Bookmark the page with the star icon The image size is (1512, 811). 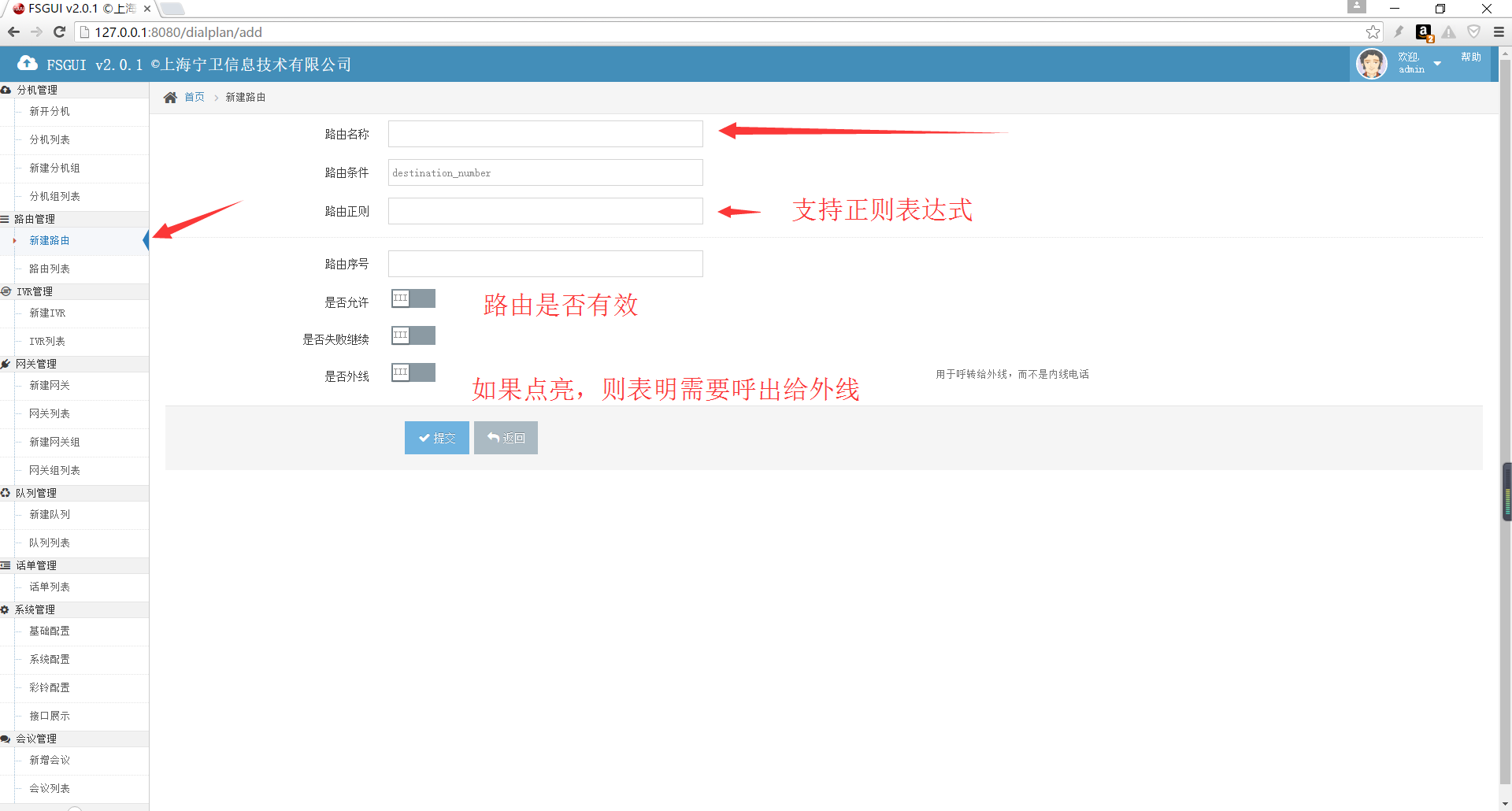[x=1373, y=32]
